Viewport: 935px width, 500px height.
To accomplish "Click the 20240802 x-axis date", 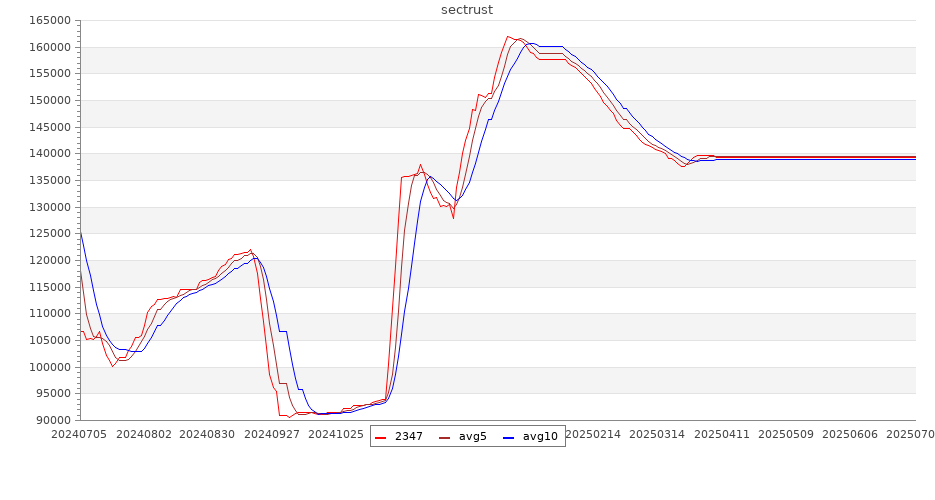I will click(x=144, y=435).
